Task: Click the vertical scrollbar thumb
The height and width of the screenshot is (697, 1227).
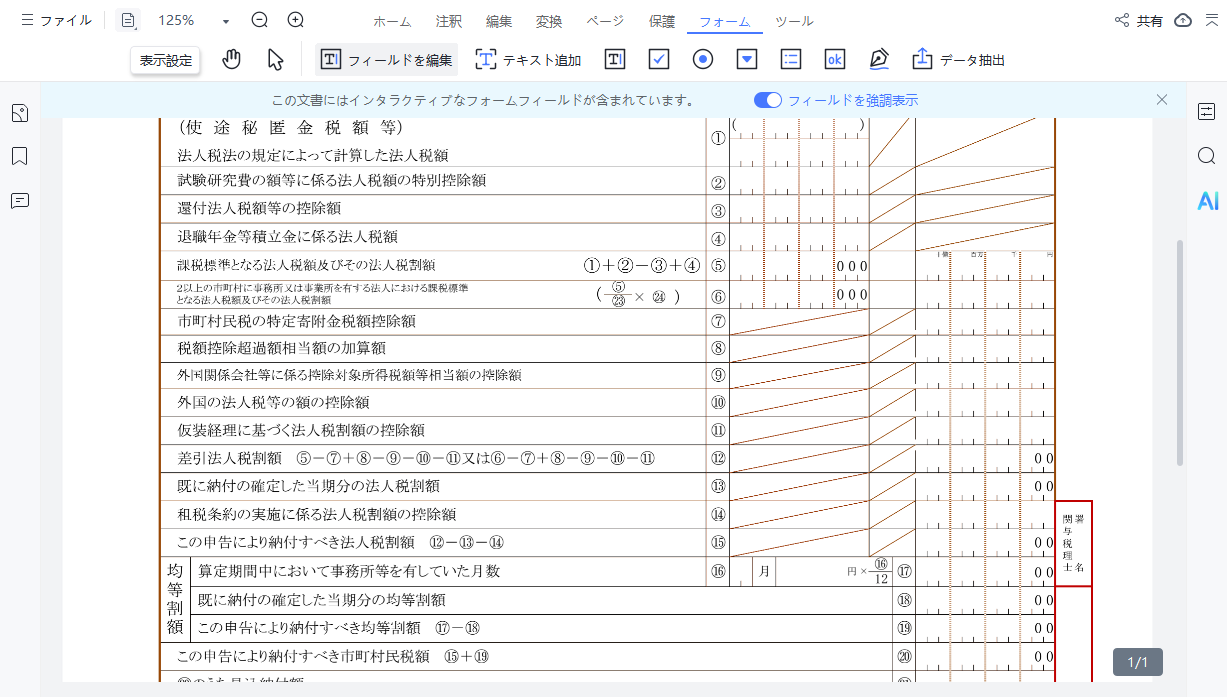Action: [x=1180, y=350]
